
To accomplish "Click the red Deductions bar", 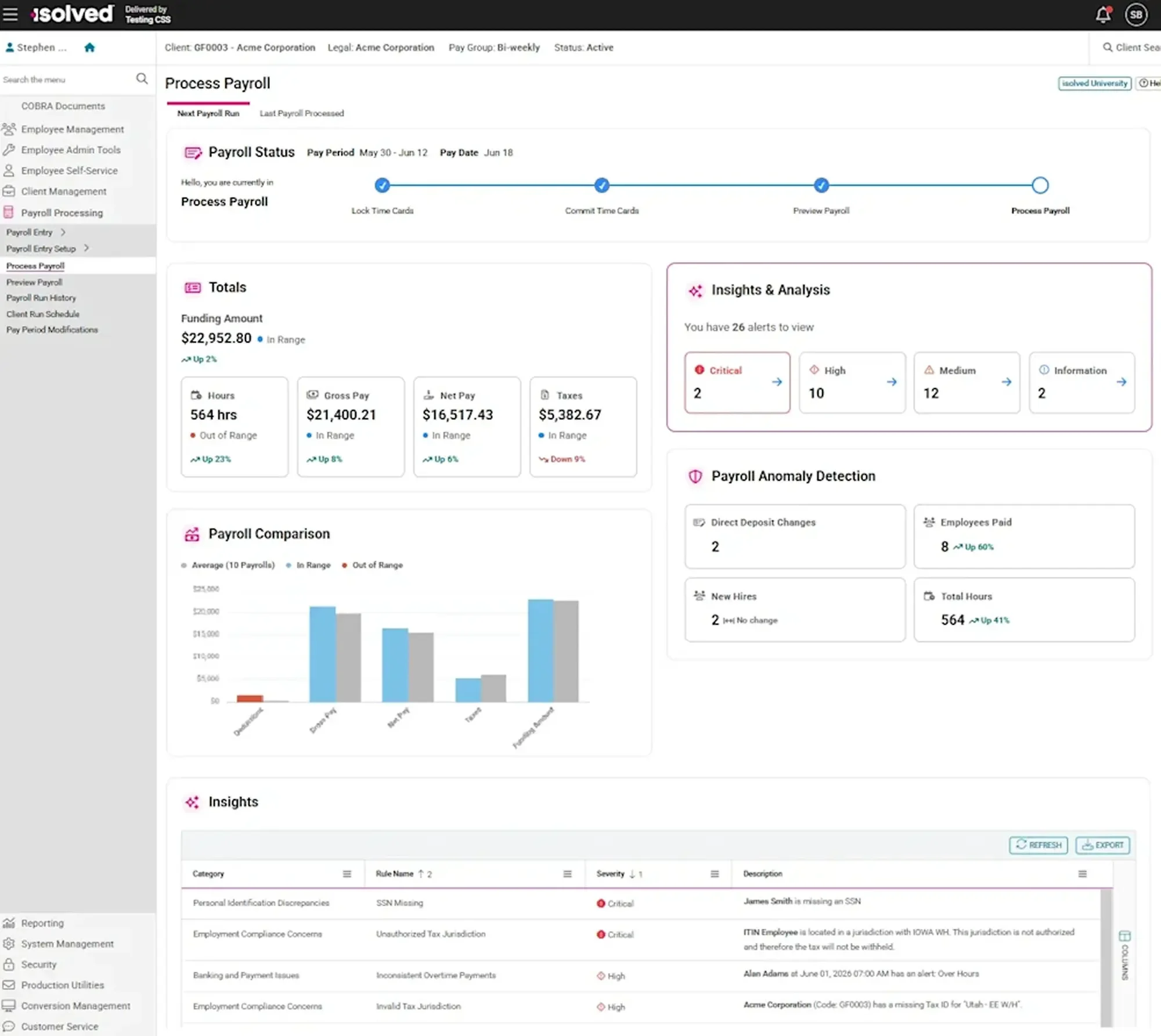I will [x=250, y=699].
